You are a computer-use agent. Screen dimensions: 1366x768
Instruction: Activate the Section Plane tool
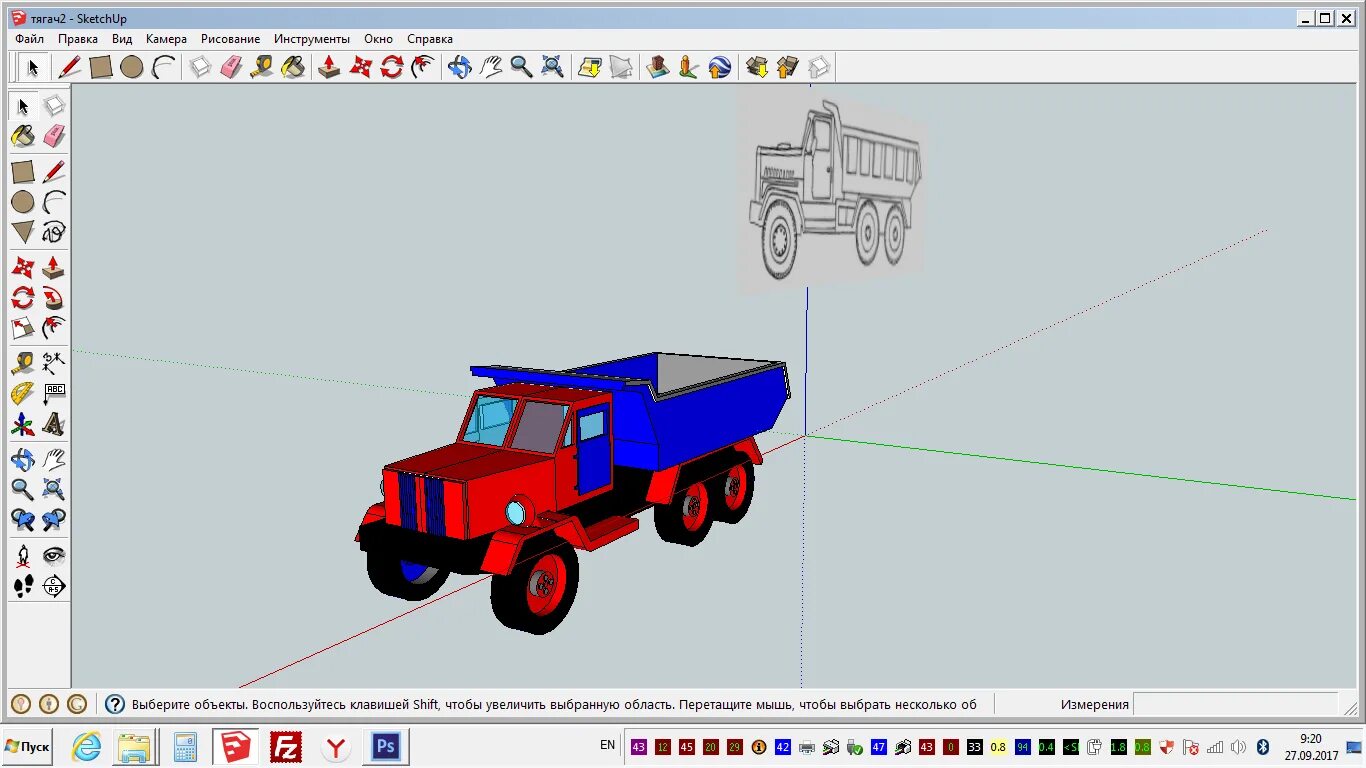pyautogui.click(x=54, y=586)
